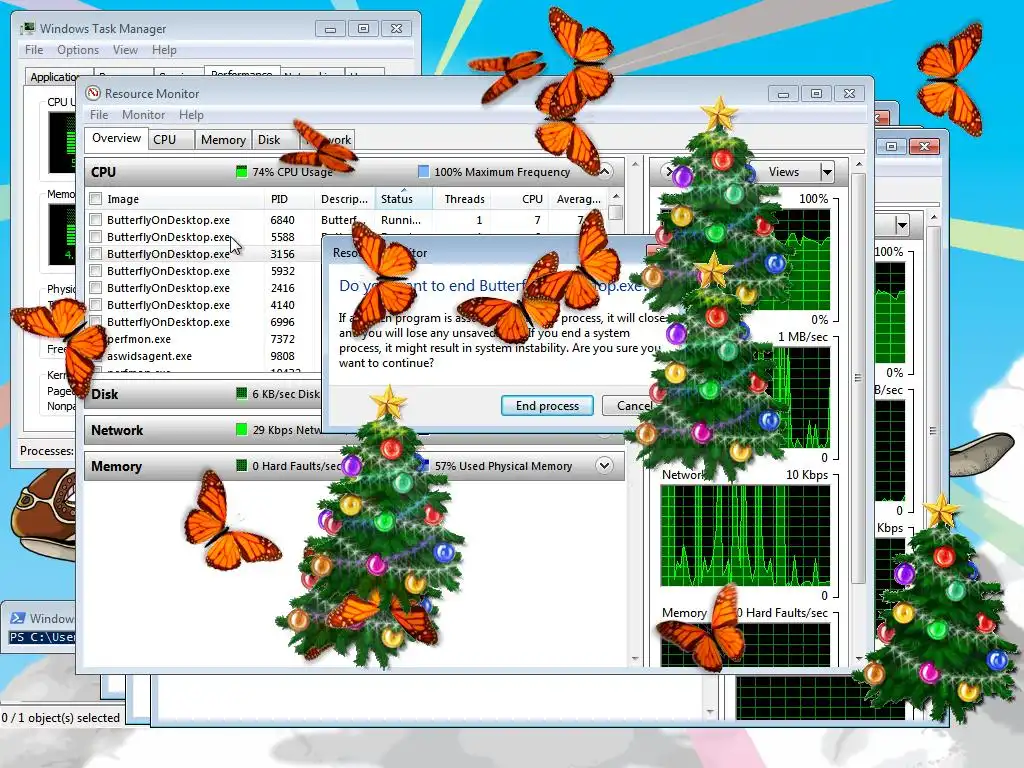
Task: Click the Hard Faults/sec indicator square
Action: pos(242,466)
